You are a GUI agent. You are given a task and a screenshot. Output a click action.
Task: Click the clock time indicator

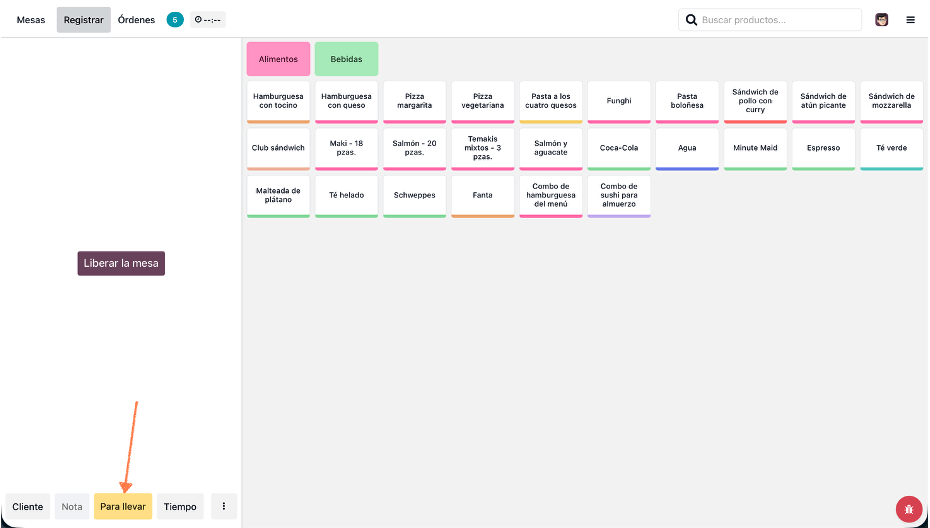pyautogui.click(x=208, y=20)
